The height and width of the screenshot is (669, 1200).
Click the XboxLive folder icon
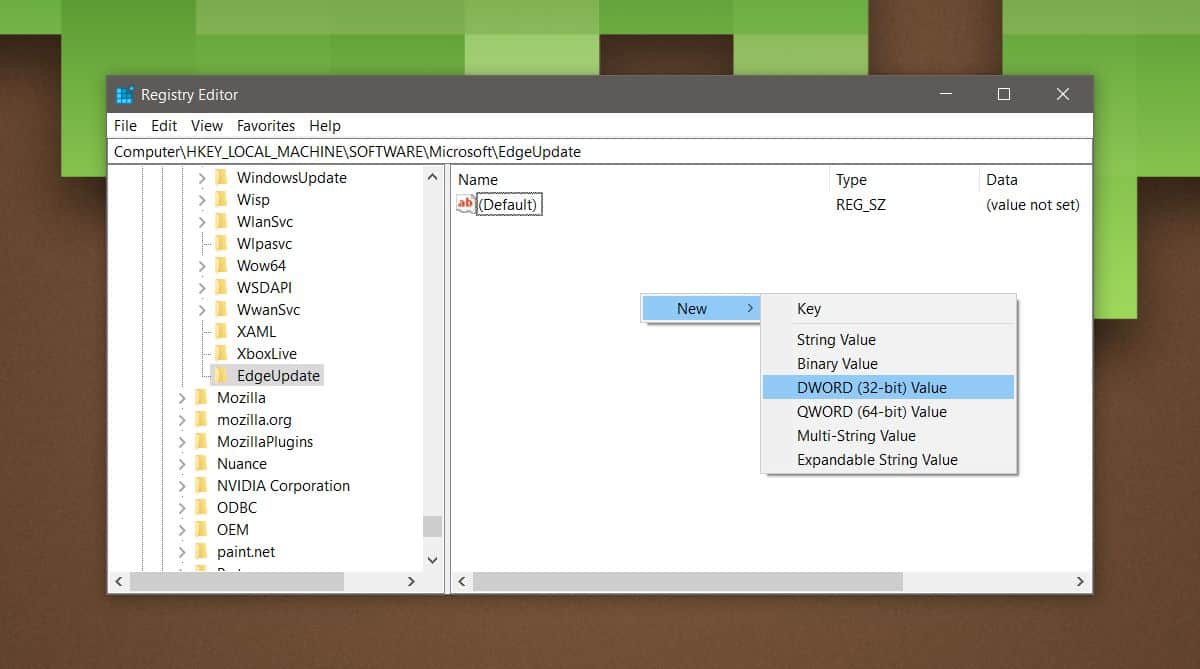point(221,354)
